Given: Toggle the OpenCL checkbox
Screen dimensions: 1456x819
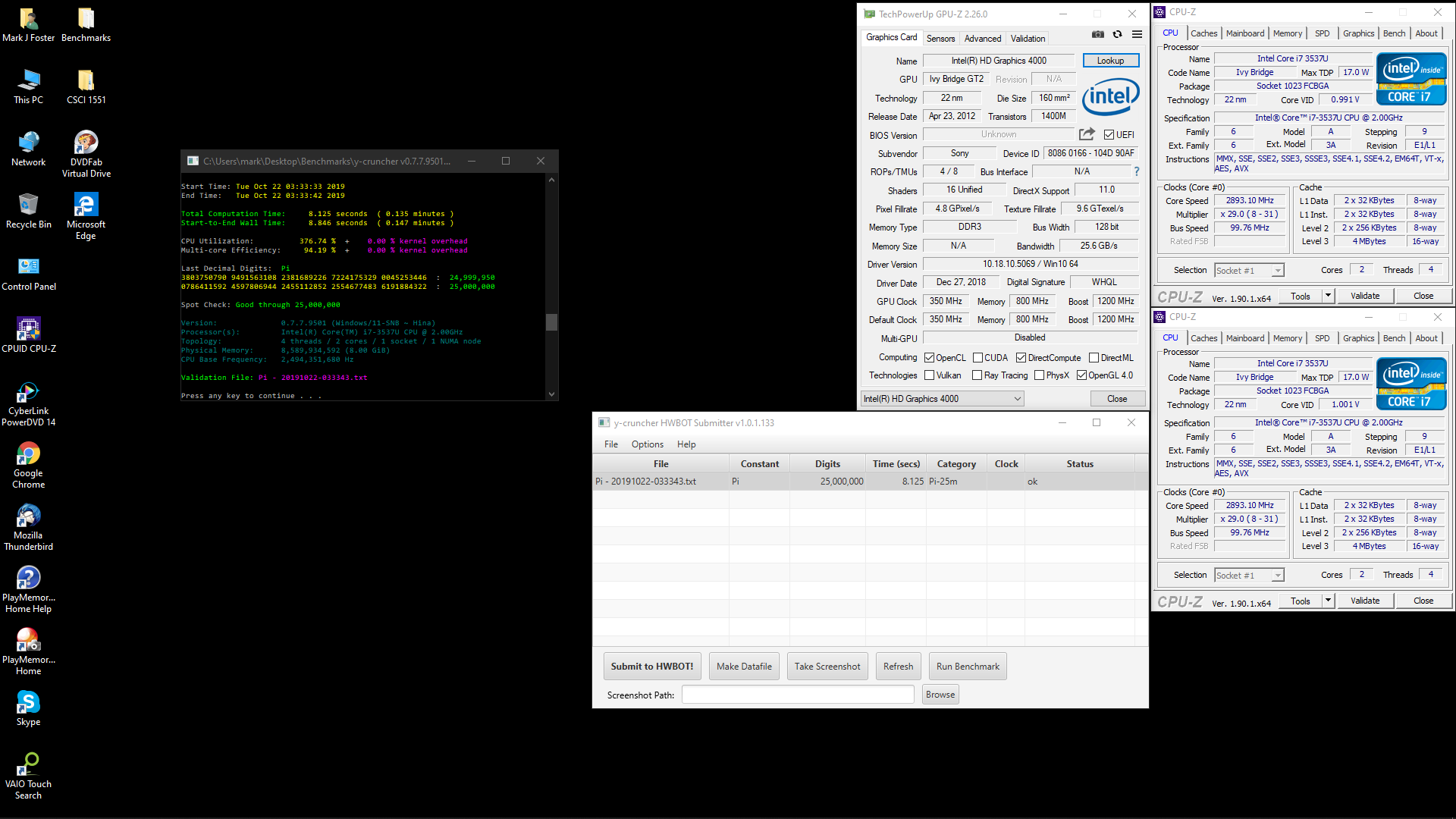Looking at the screenshot, I should pyautogui.click(x=929, y=358).
